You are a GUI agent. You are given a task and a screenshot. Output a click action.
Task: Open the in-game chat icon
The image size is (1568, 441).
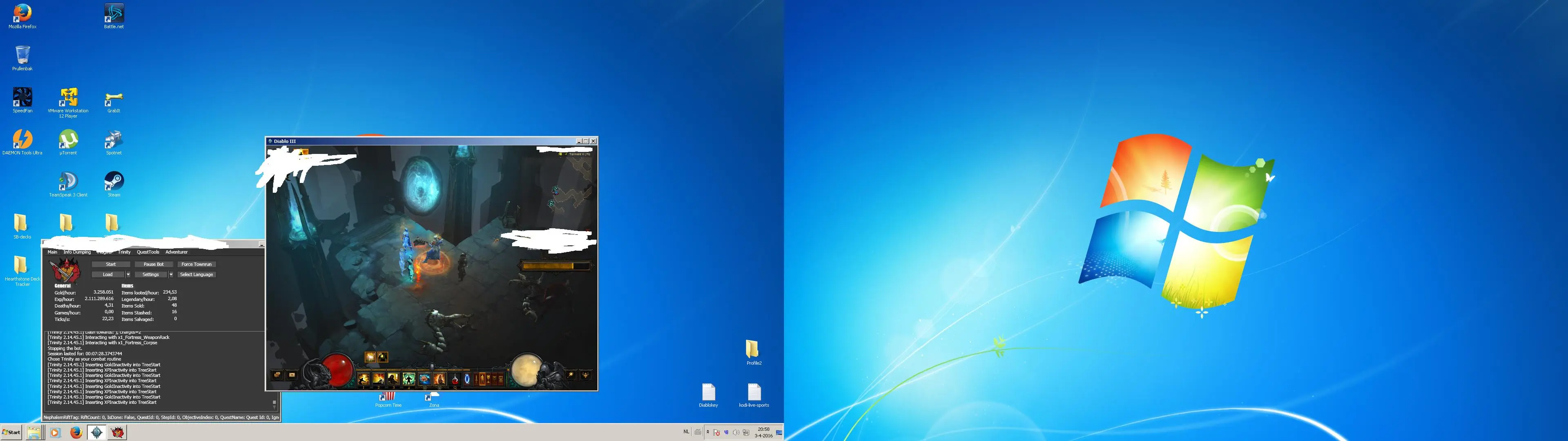[x=278, y=375]
